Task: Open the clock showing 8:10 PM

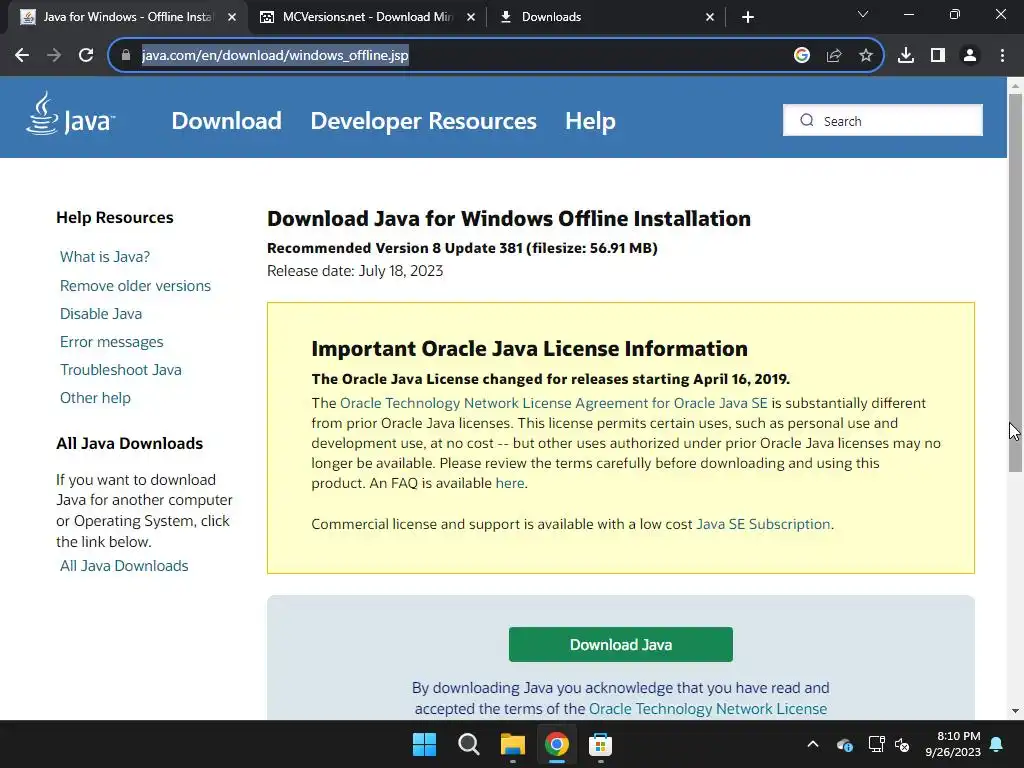Action: click(953, 744)
